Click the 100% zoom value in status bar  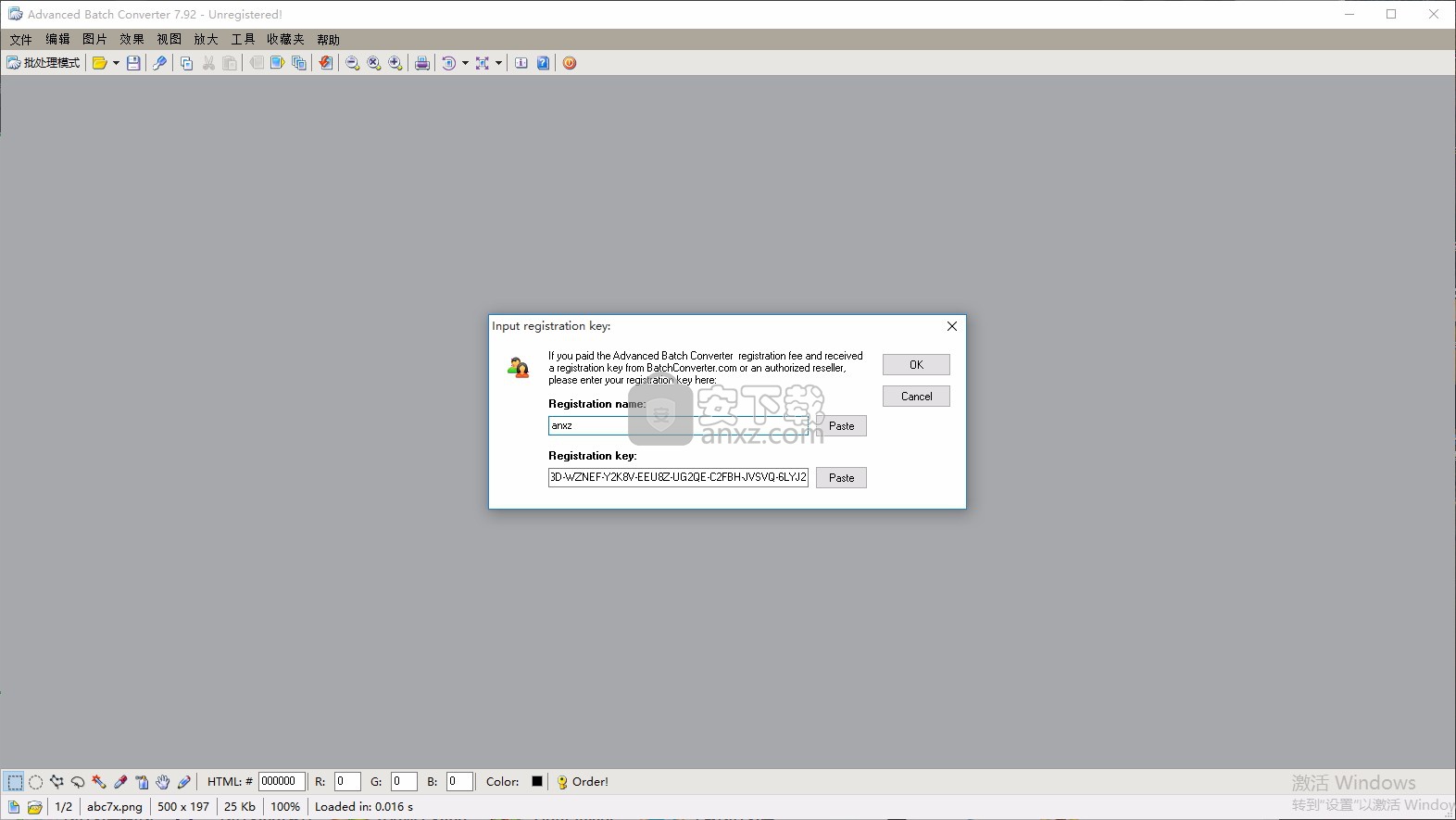[285, 807]
